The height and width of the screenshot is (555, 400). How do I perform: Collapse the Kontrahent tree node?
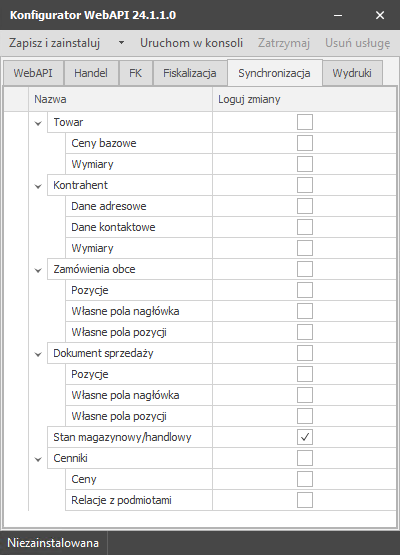coord(38,186)
